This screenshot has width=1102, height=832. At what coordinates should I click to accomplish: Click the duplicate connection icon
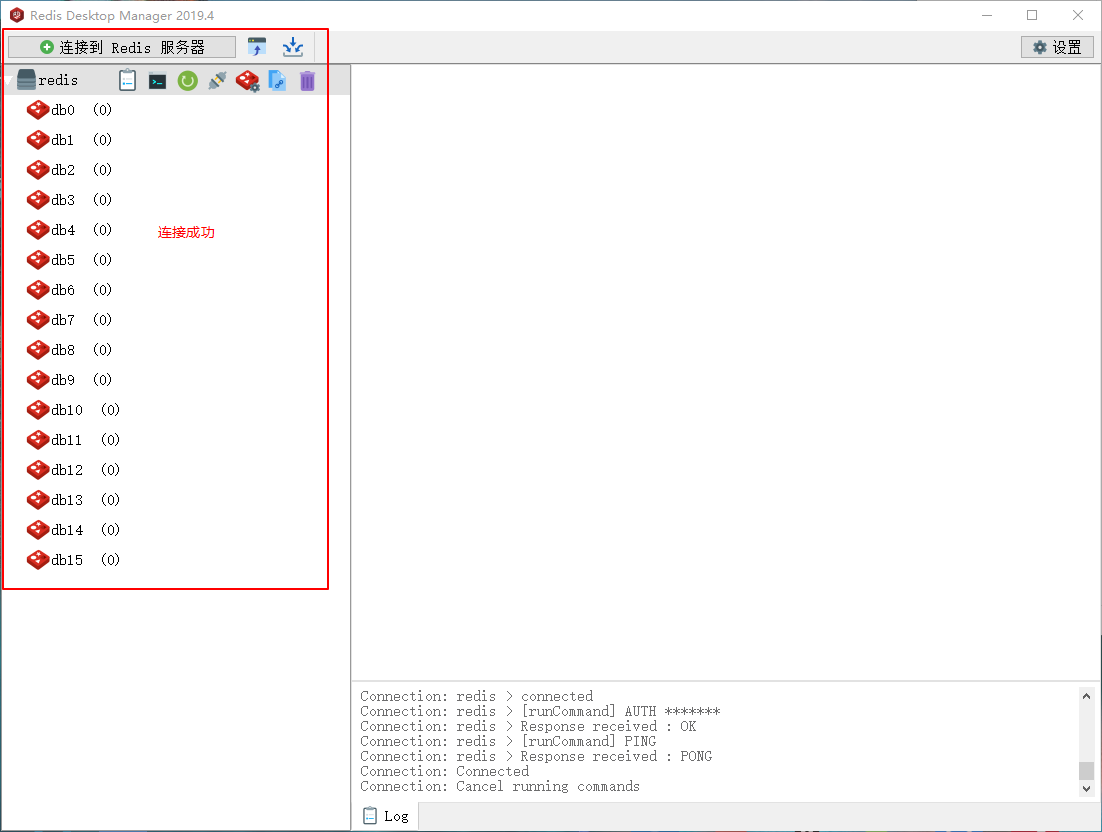[278, 81]
